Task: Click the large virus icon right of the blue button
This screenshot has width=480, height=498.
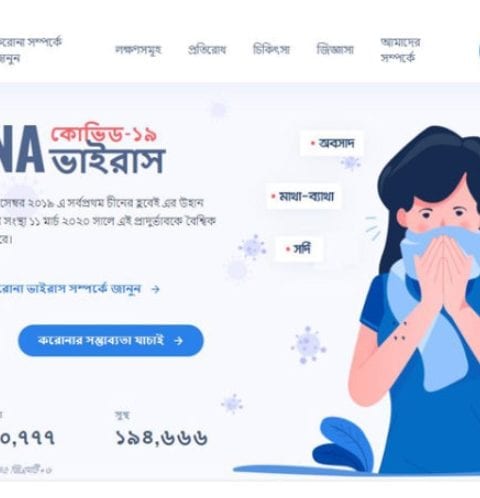Action: point(308,345)
